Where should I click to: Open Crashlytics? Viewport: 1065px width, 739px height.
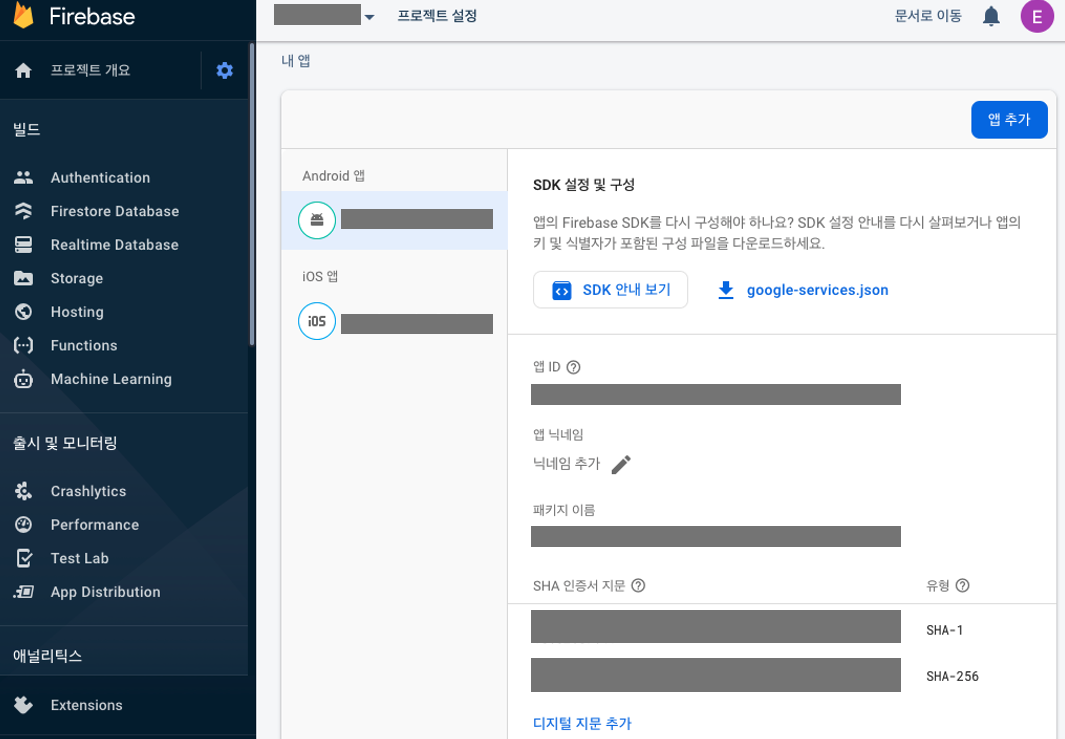coord(88,491)
